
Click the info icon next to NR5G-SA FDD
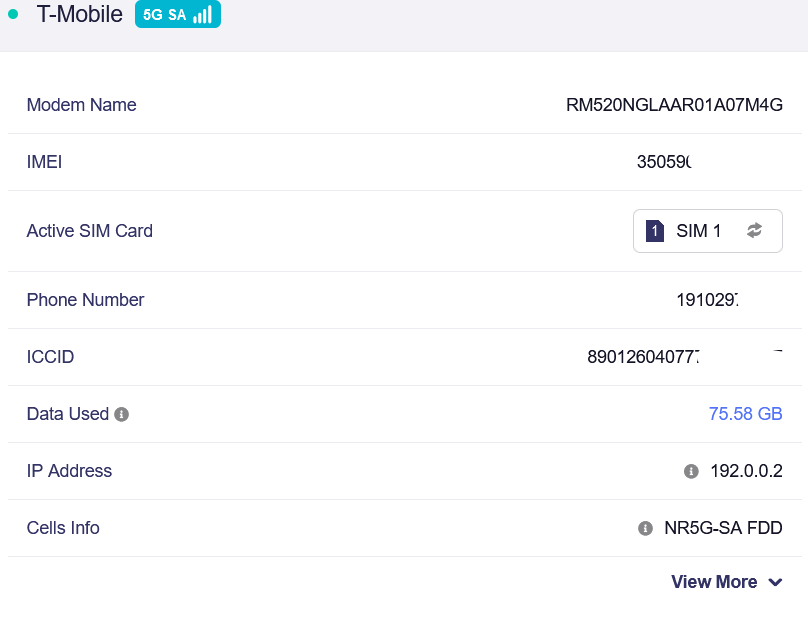tap(646, 528)
